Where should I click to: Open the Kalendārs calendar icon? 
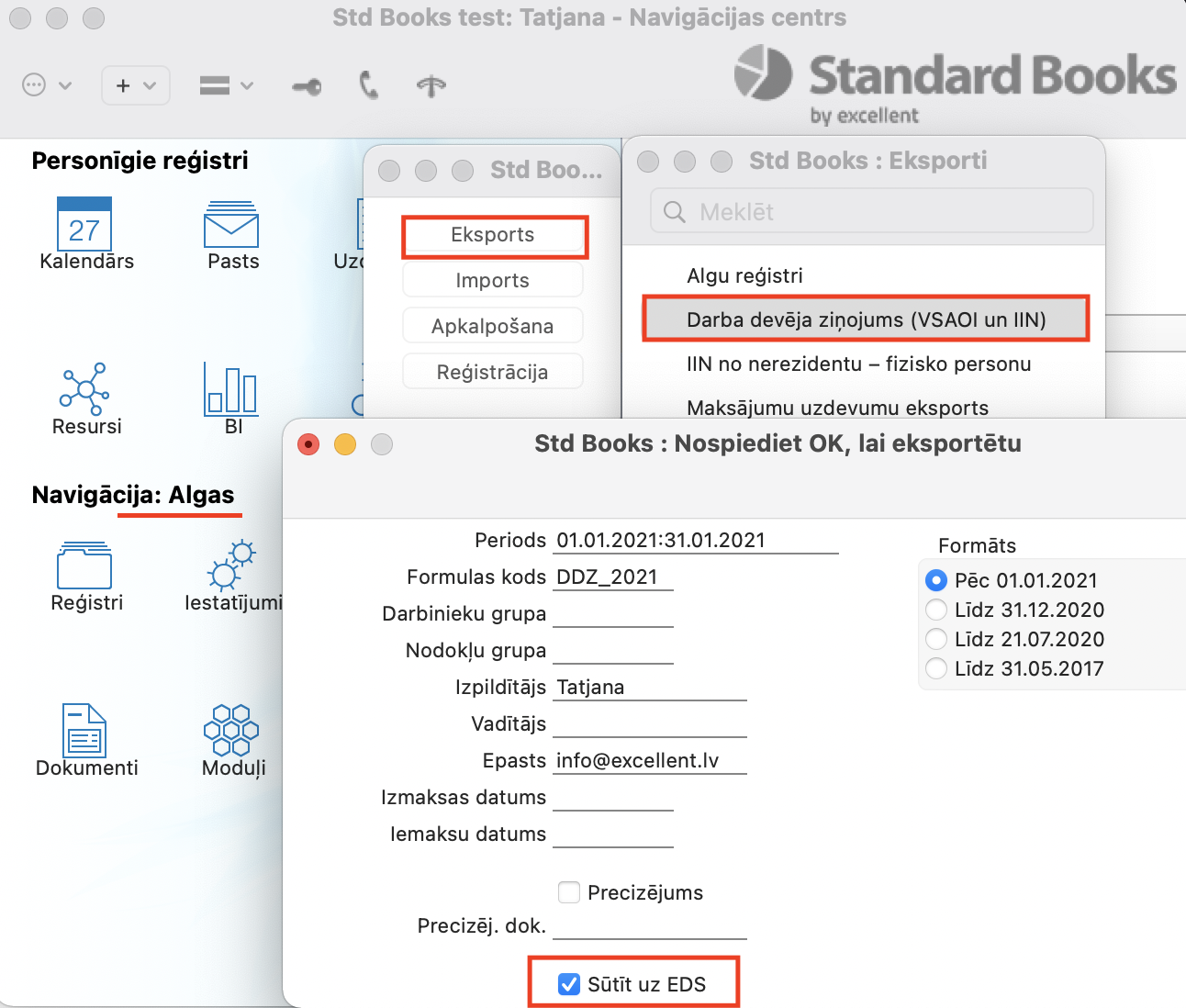click(x=84, y=225)
